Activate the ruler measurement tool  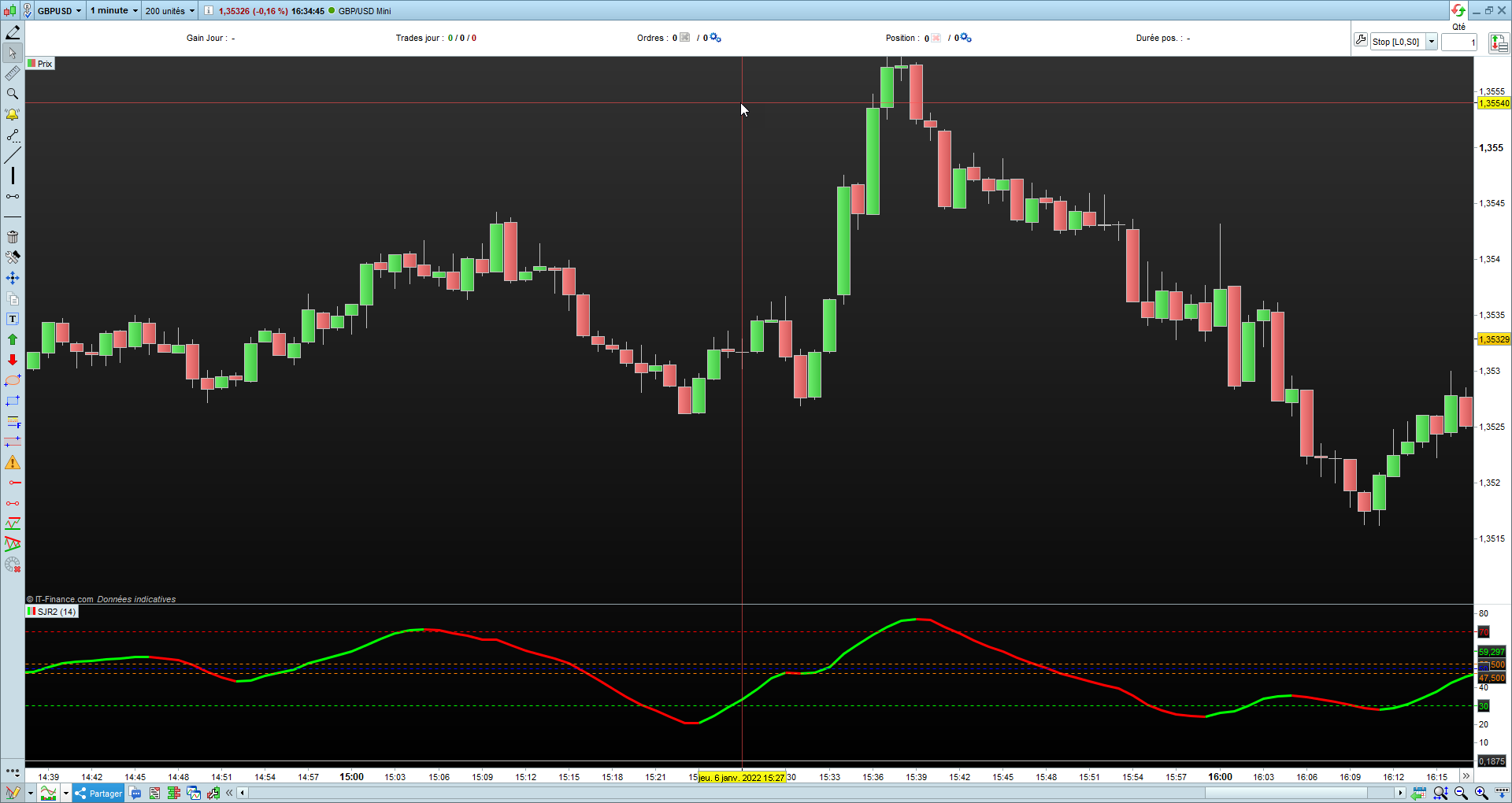(x=13, y=73)
